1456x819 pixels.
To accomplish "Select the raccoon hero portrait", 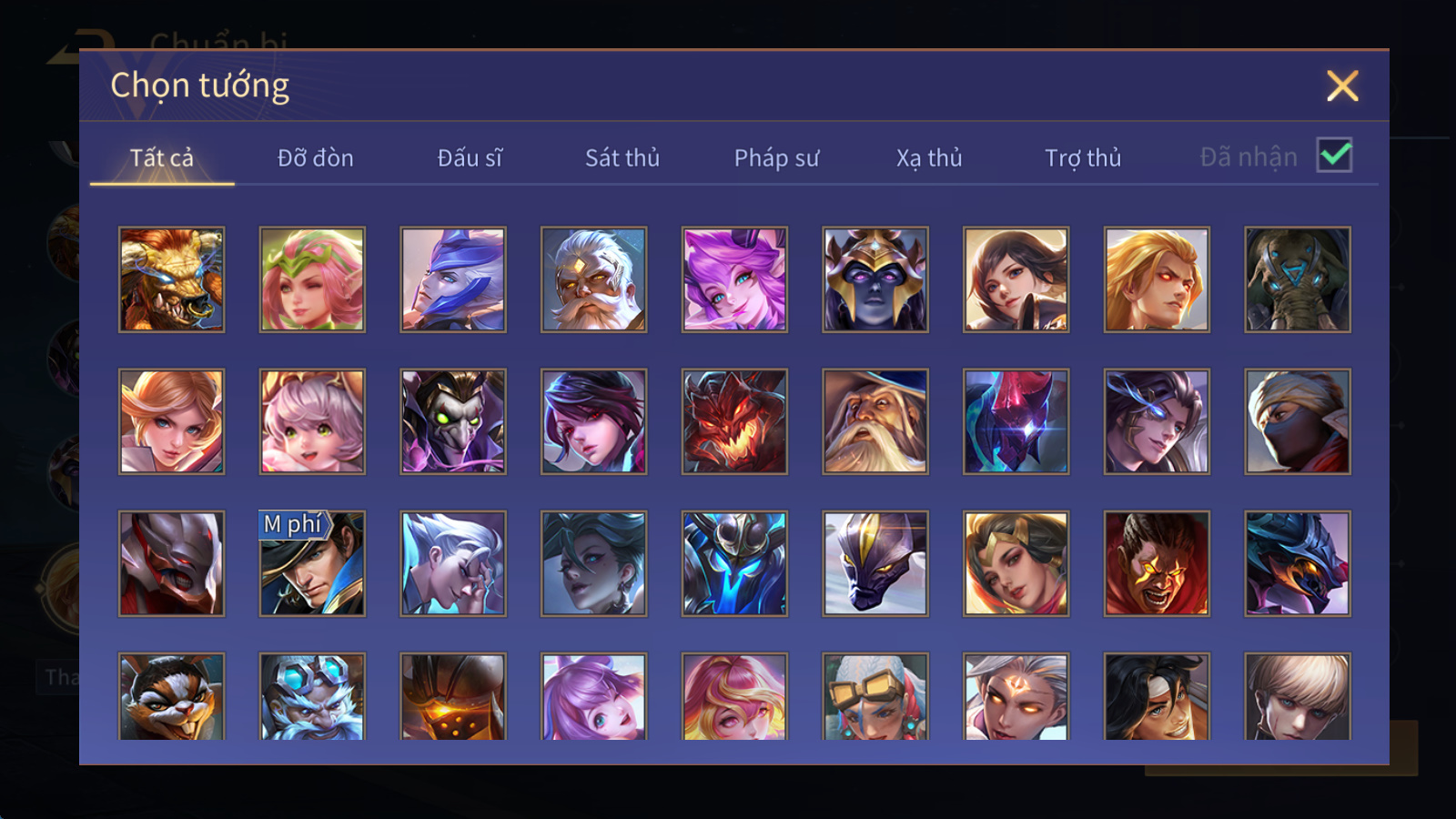I will coord(171,696).
